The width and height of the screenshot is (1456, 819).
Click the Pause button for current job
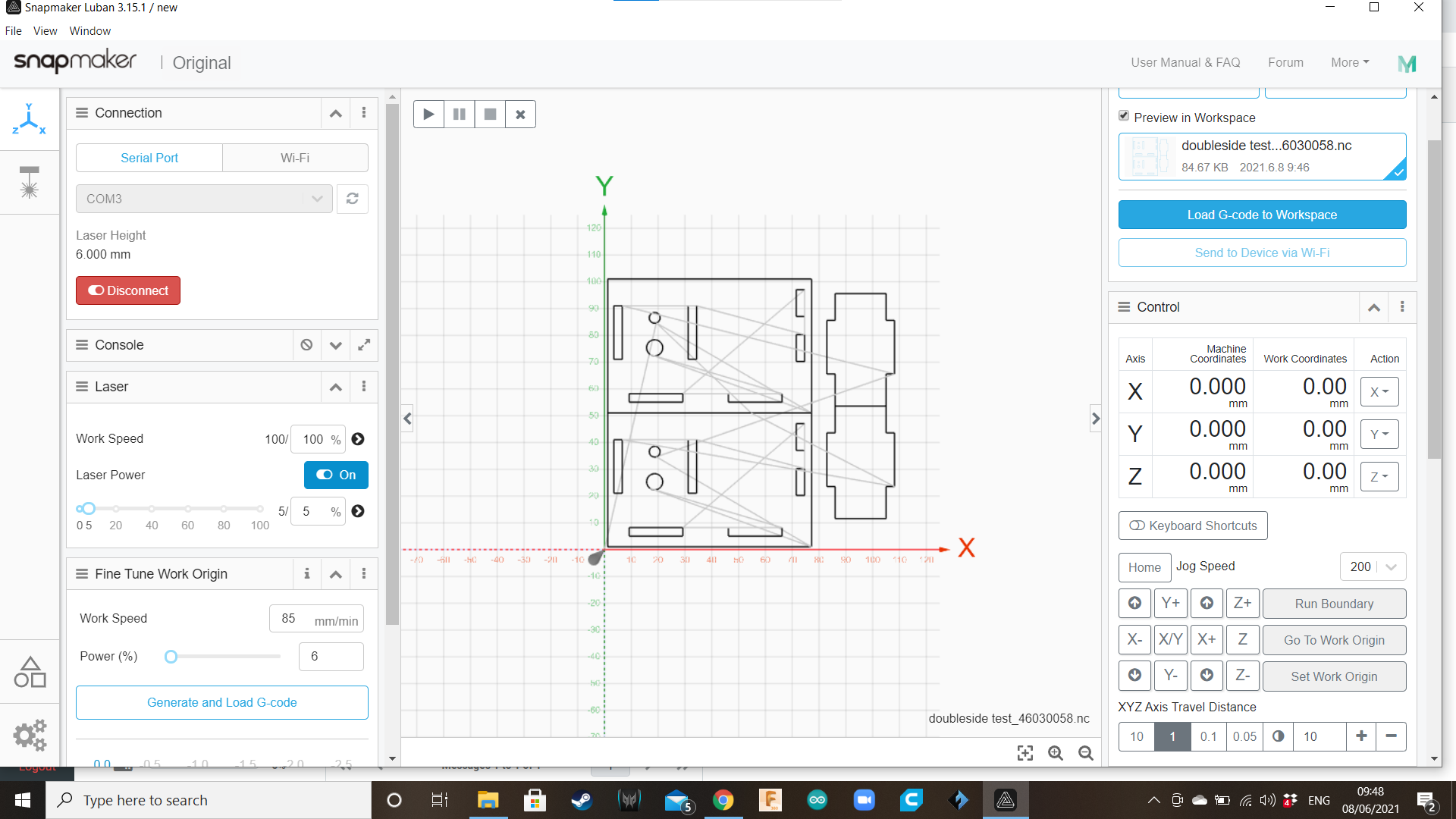(x=459, y=114)
